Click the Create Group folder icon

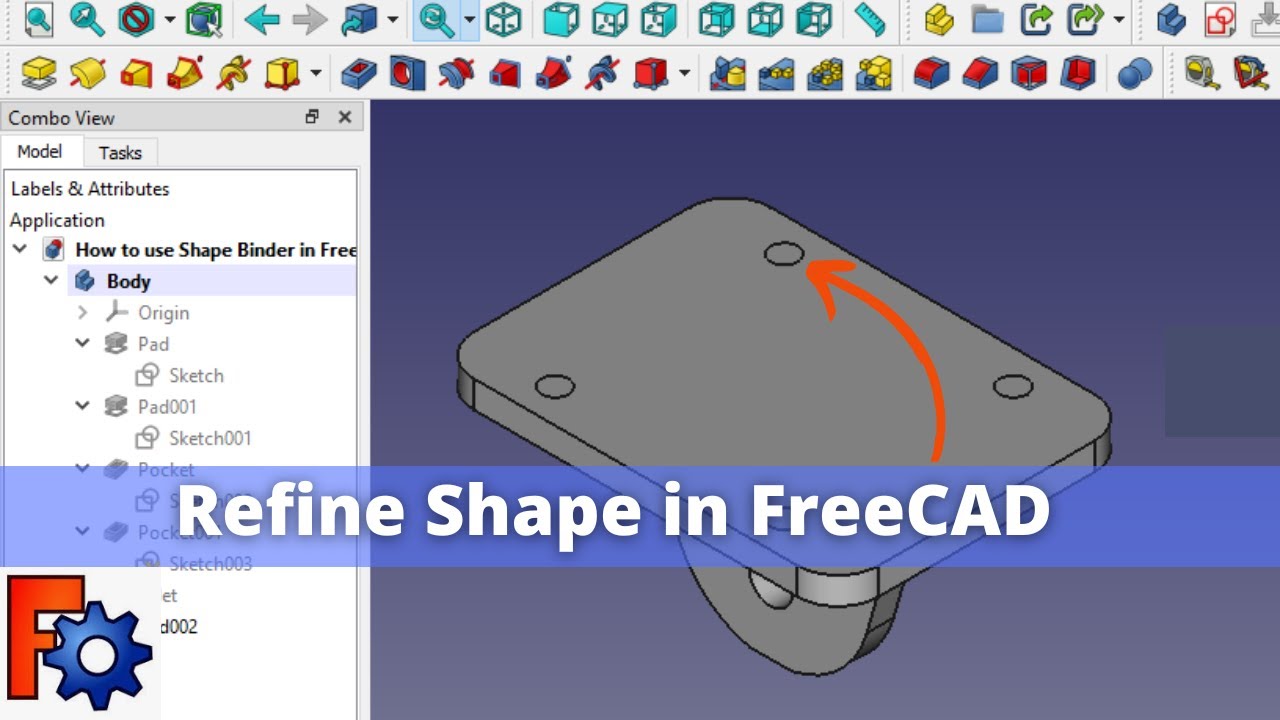pos(987,19)
